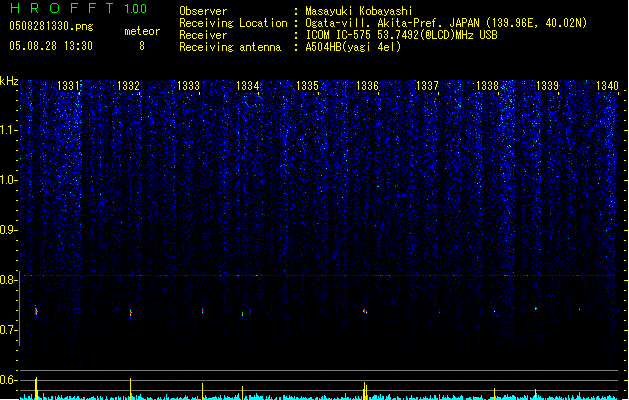Click the 'Receiving antenna' label

230,47
